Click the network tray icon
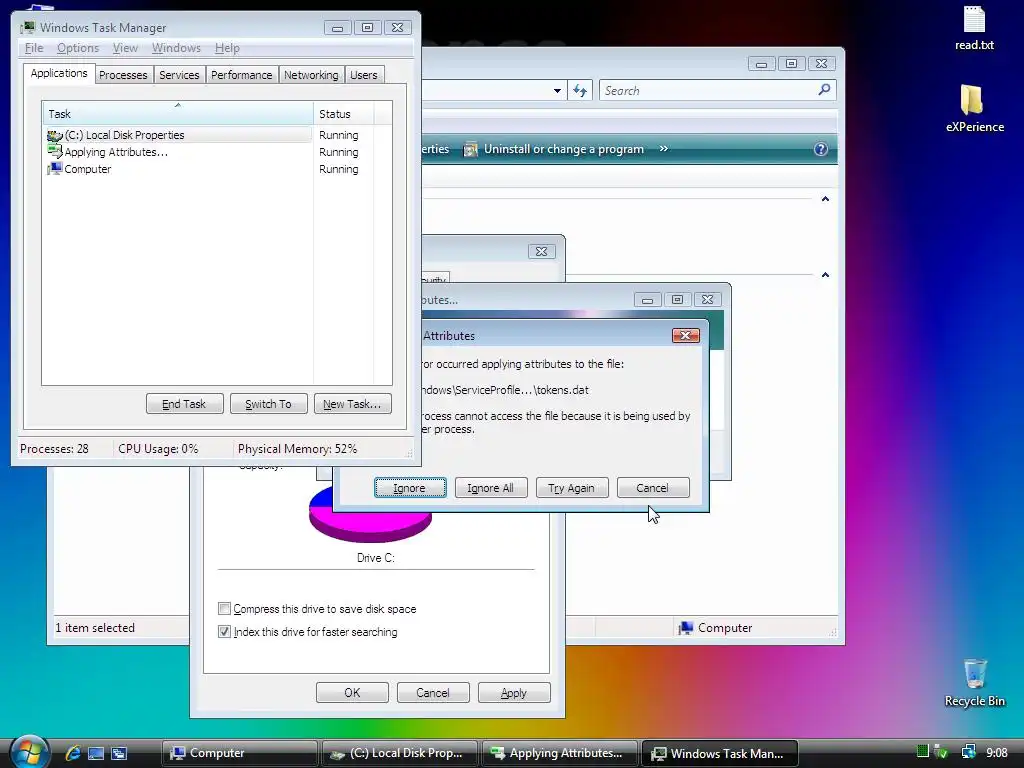Viewport: 1024px width, 768px height. tap(968, 752)
